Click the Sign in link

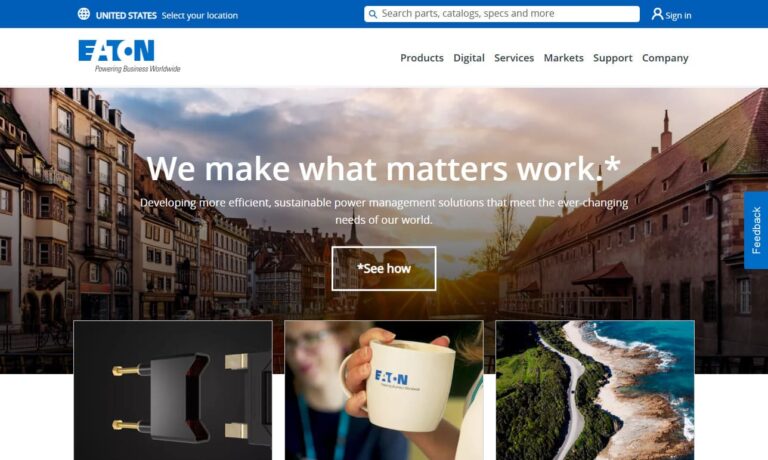(x=678, y=15)
